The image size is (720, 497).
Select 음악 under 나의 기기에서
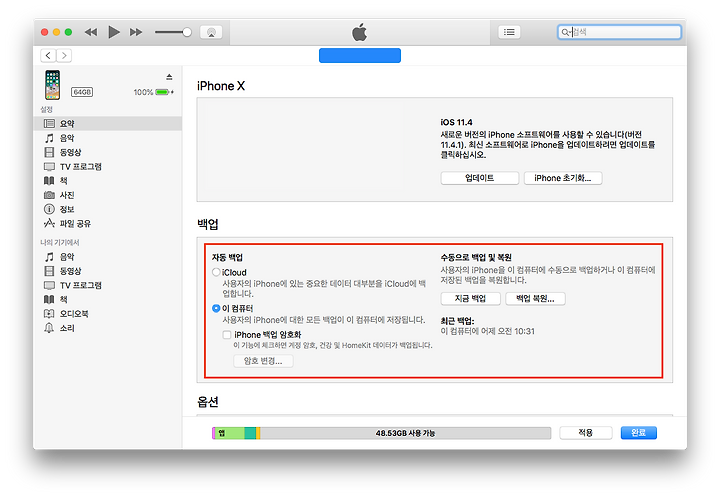coord(108,257)
